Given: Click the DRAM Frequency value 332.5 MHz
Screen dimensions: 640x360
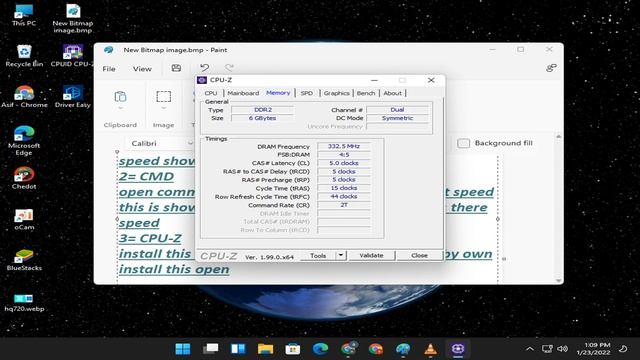Looking at the screenshot, I should [344, 146].
